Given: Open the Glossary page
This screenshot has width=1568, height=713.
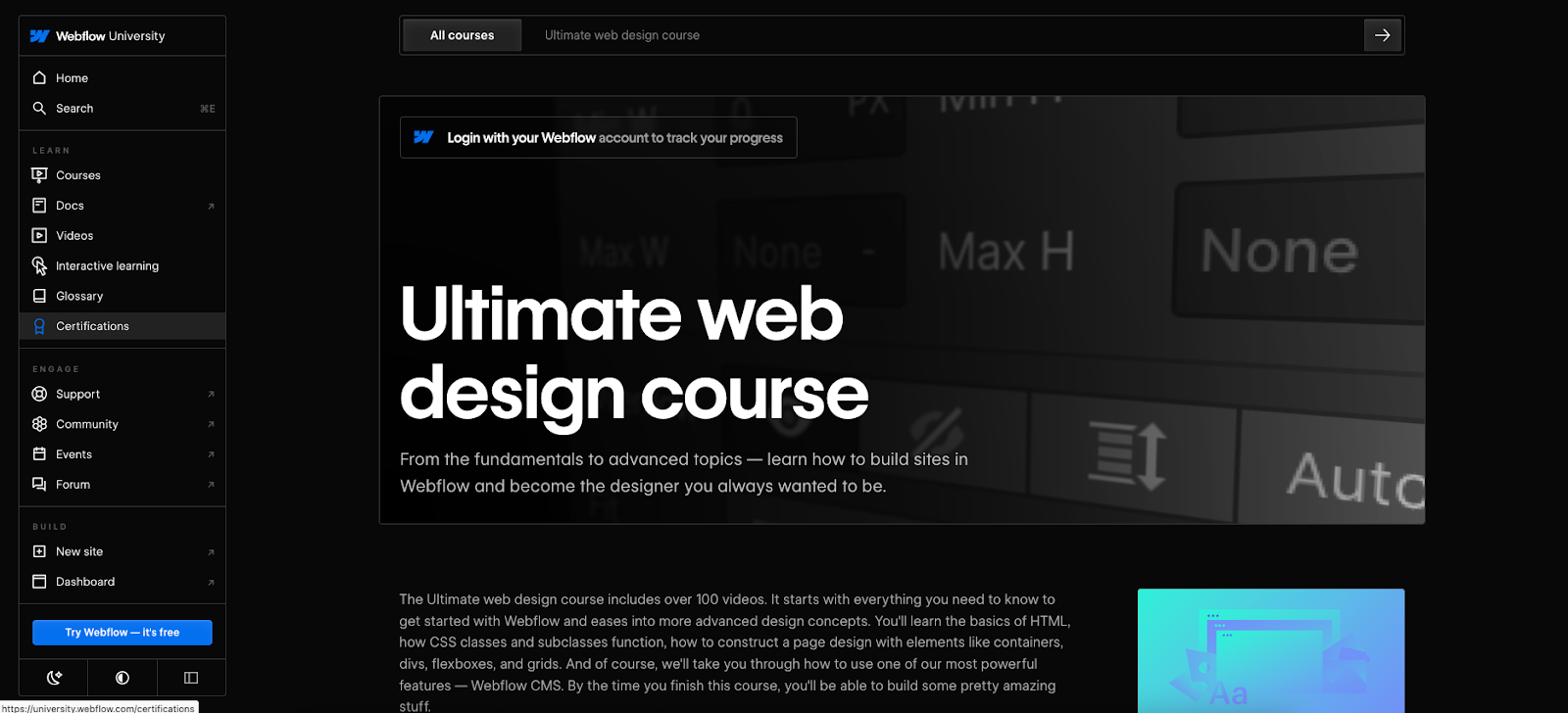Looking at the screenshot, I should click(122, 296).
